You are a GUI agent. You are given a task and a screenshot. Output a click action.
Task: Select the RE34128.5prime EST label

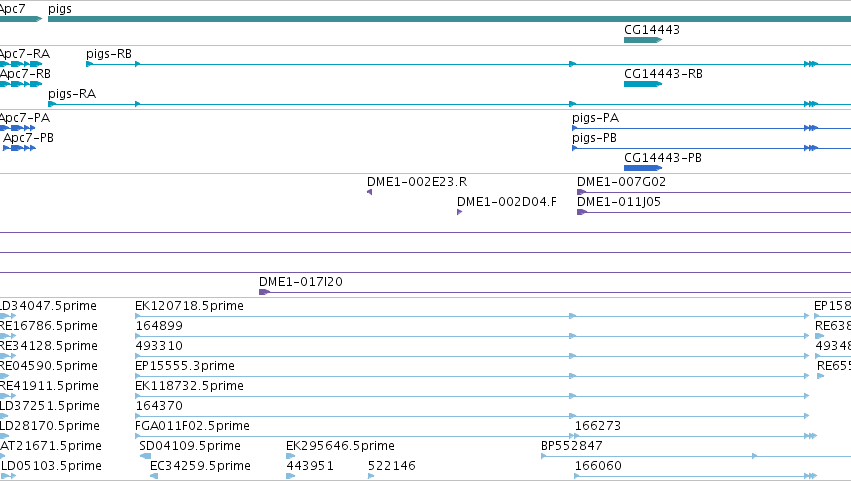49,346
